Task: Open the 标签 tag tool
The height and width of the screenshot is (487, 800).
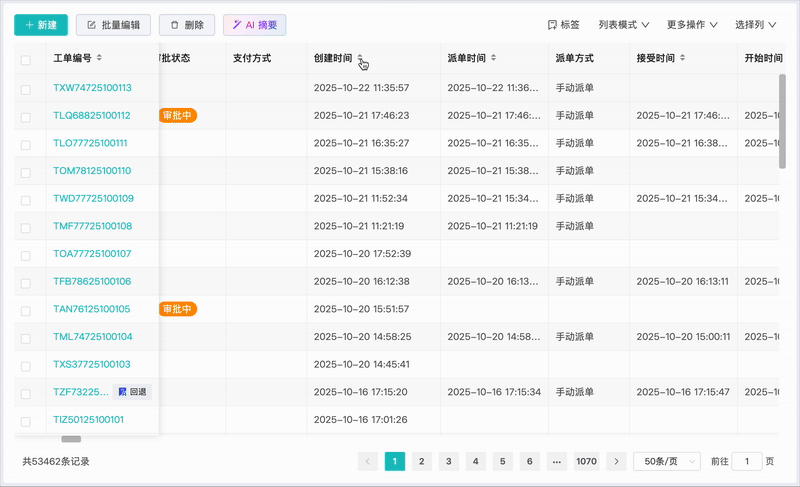Action: [x=563, y=25]
